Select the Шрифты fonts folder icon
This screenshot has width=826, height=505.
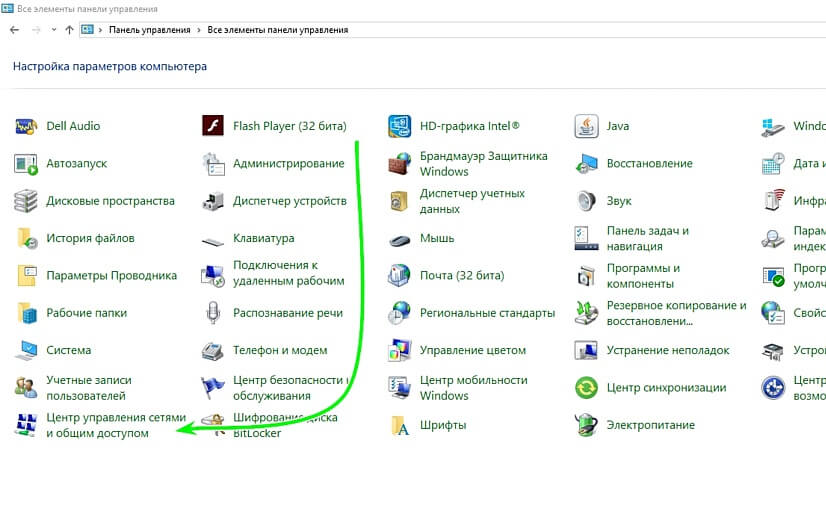pos(399,425)
